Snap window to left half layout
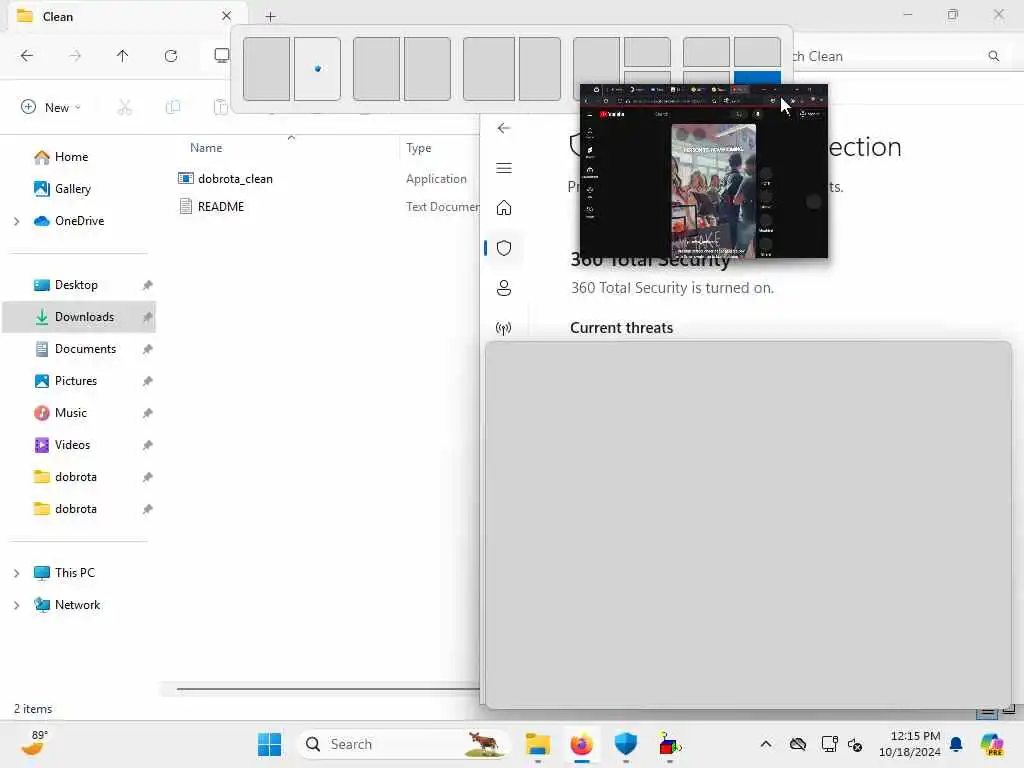Viewport: 1024px width, 768px height. click(x=266, y=69)
